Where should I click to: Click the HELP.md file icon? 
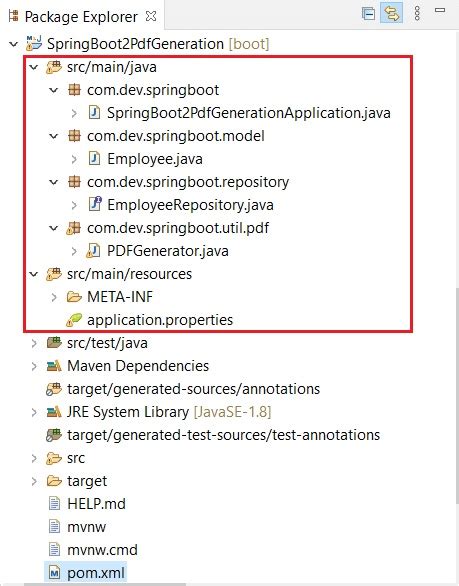pyautogui.click(x=55, y=503)
